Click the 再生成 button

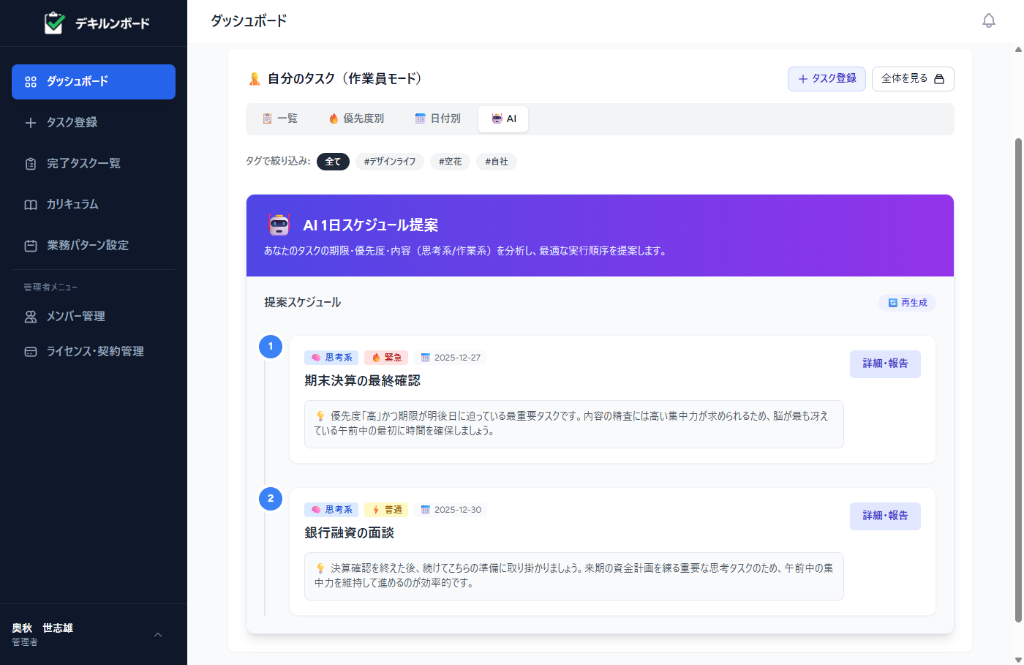pyautogui.click(x=907, y=302)
